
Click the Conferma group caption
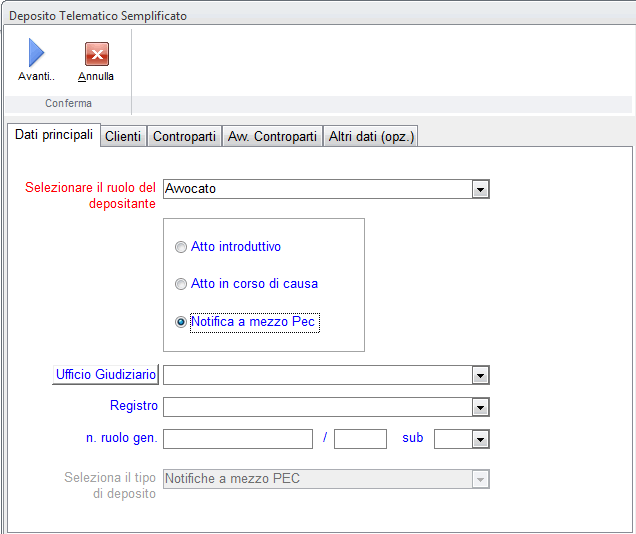click(x=68, y=103)
